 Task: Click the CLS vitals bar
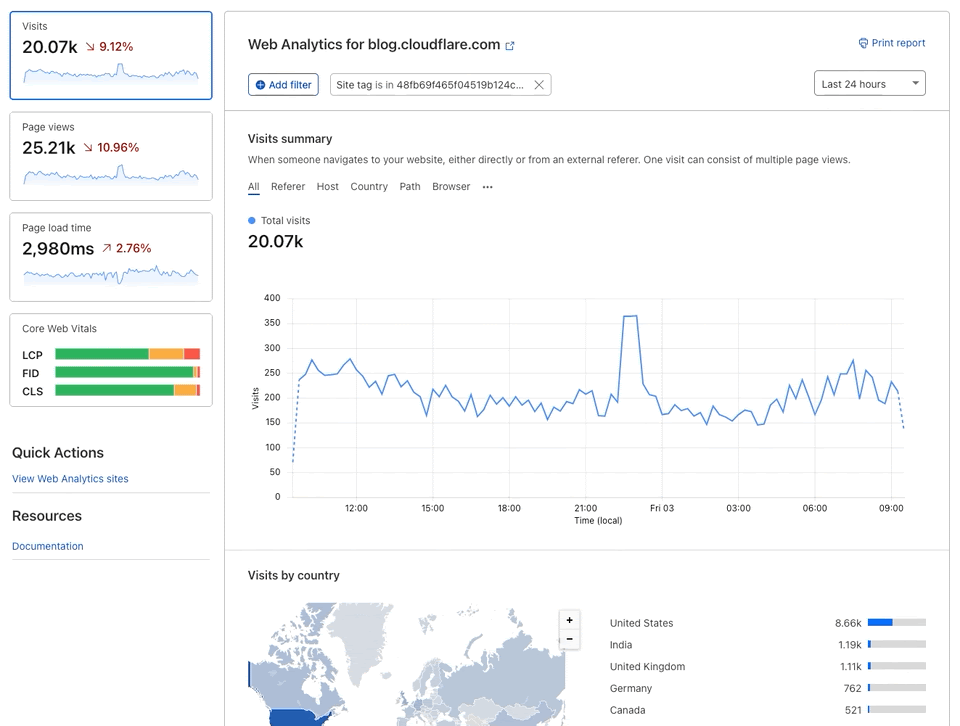pyautogui.click(x=127, y=391)
